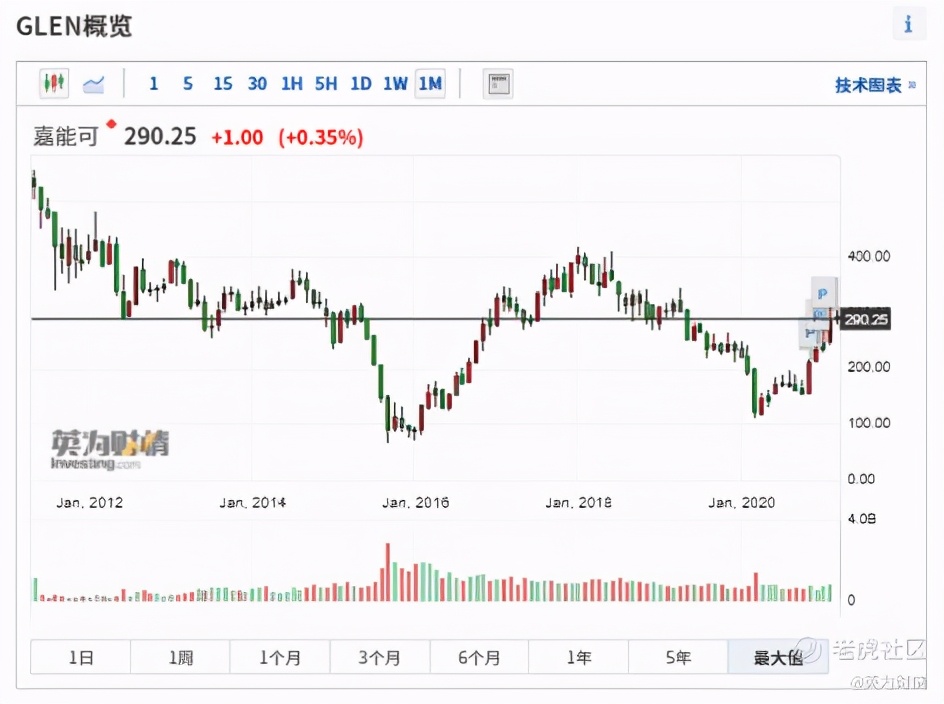This screenshot has height=704, width=944.
Task: Switch to candlestick chart type
Action: pos(54,83)
